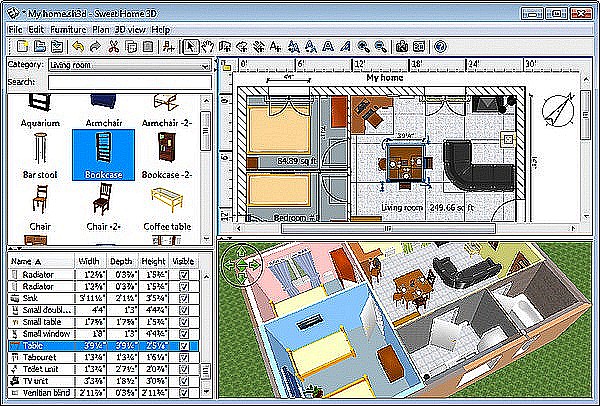Open the Edit menu
Screen dimensions: 600x406
(36, 29)
